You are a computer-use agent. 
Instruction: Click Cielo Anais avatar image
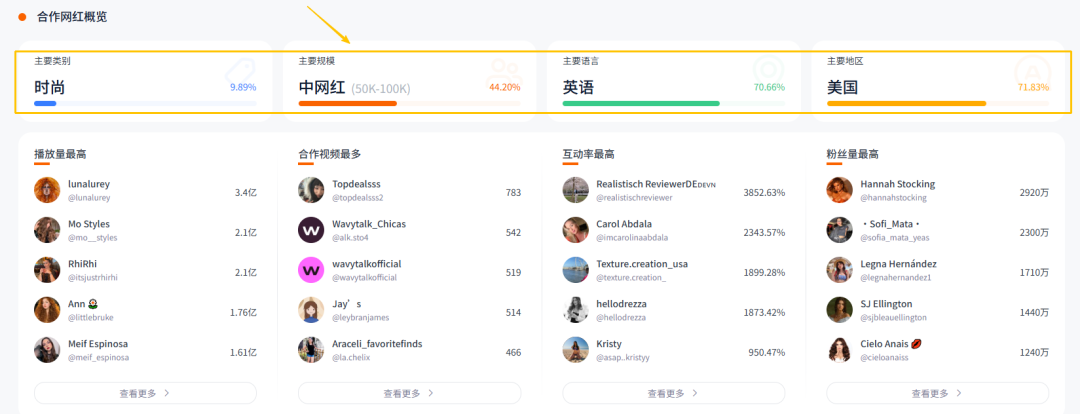click(839, 350)
